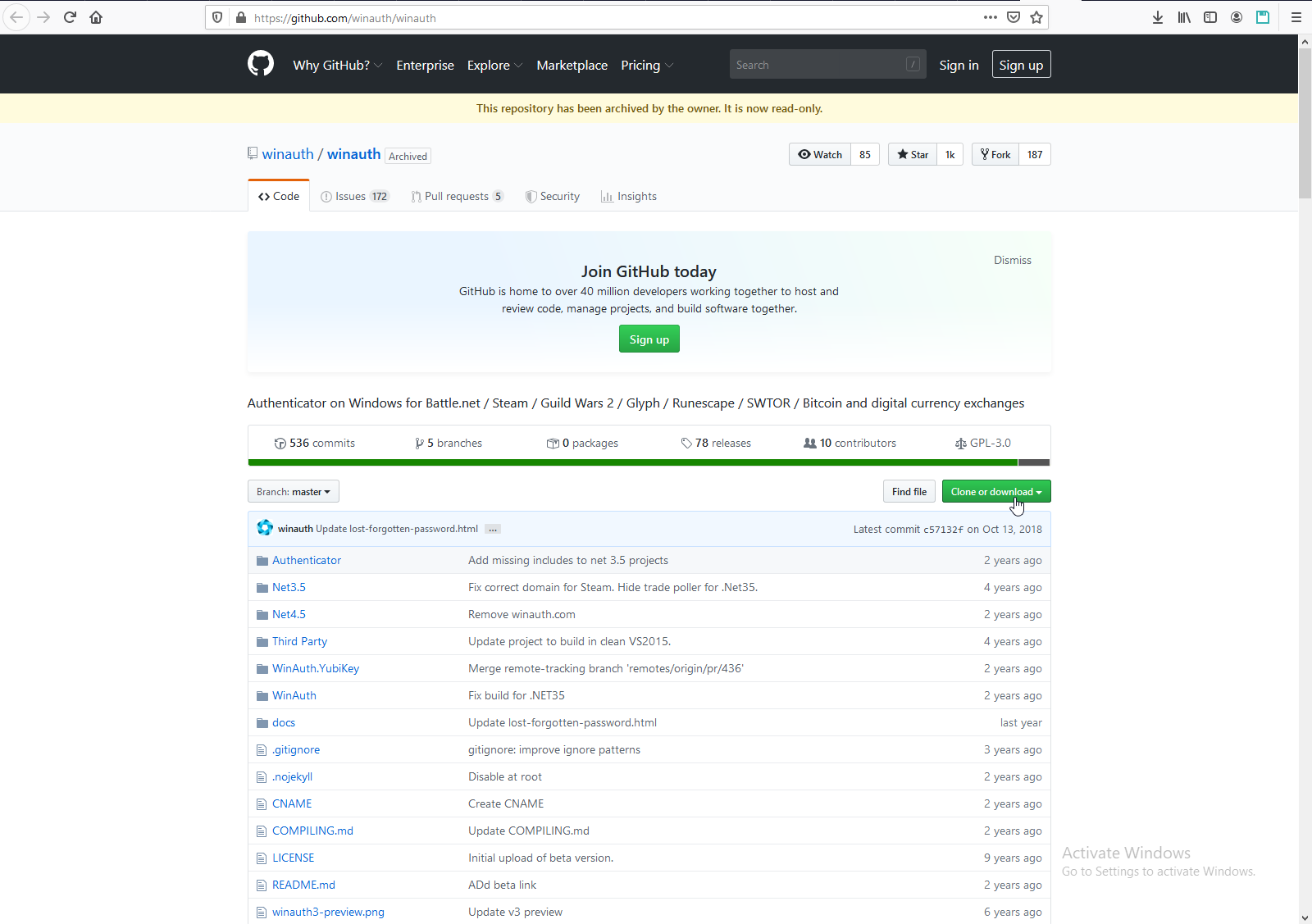This screenshot has width=1312, height=924.
Task: Click the packages box icon
Action: [553, 444]
